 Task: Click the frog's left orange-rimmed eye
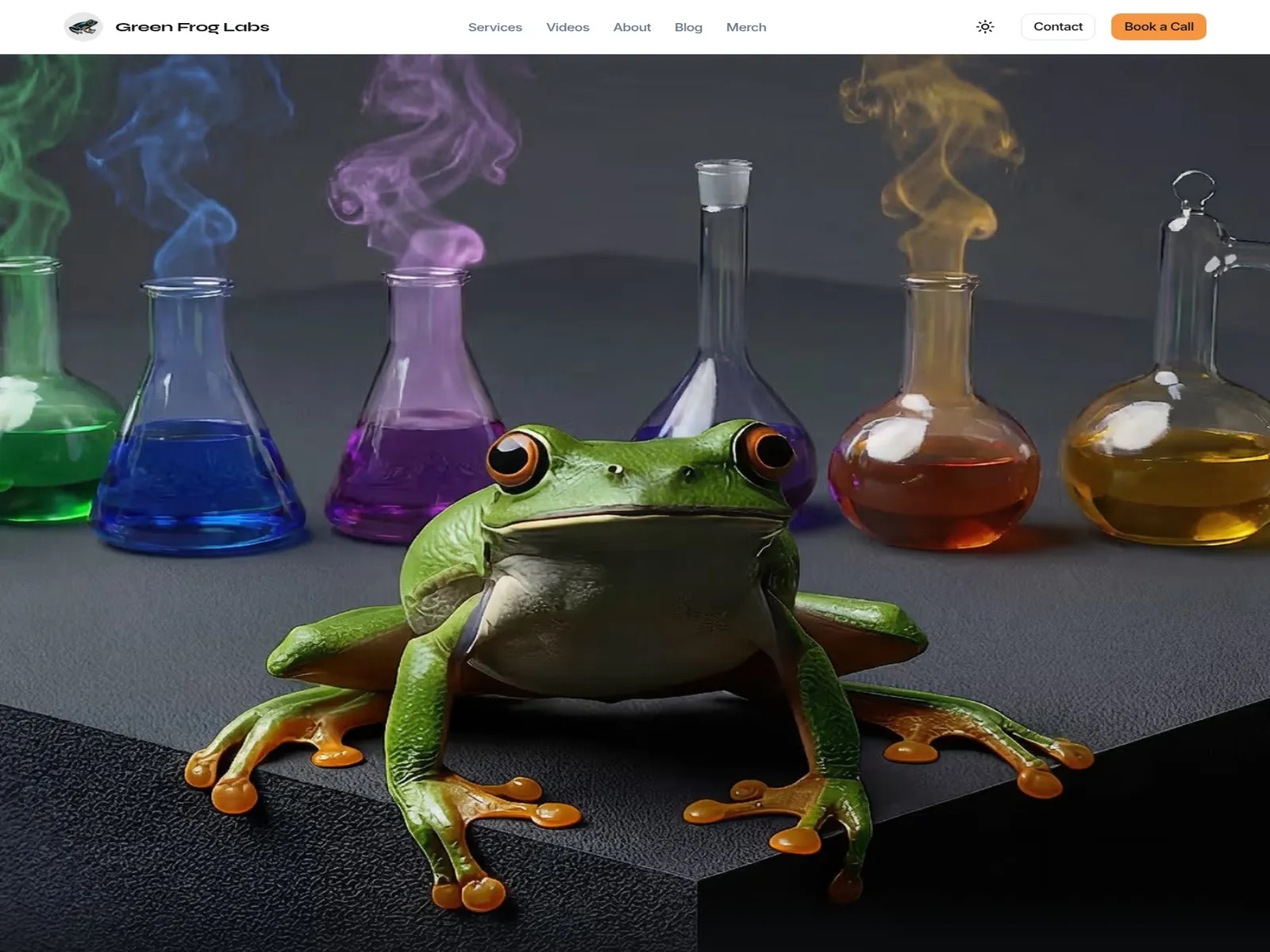tap(514, 456)
